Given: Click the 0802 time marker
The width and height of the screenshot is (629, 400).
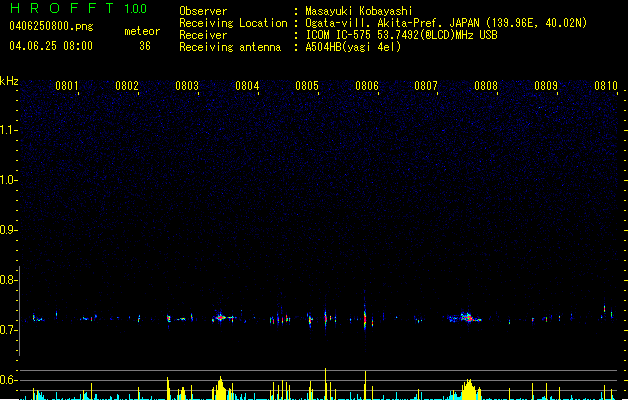Looking at the screenshot, I should point(127,86).
